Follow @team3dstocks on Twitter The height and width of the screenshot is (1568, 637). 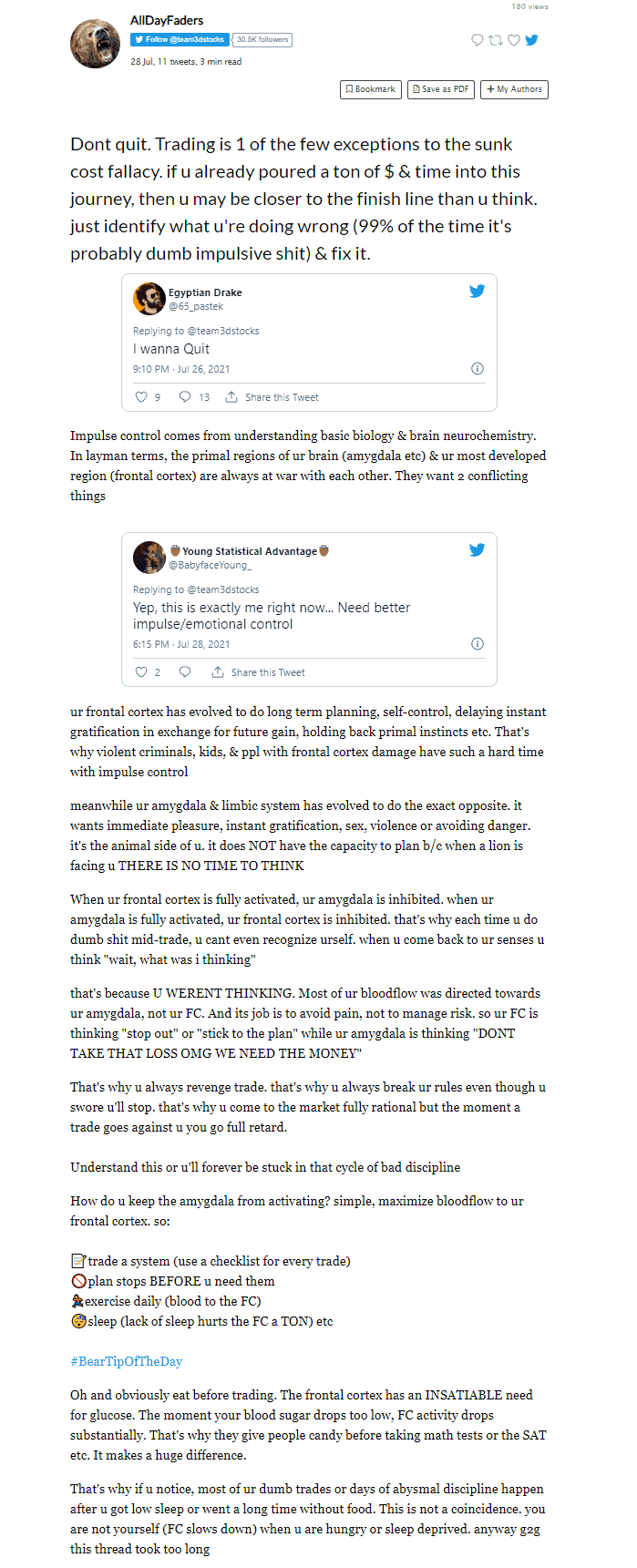tap(179, 40)
